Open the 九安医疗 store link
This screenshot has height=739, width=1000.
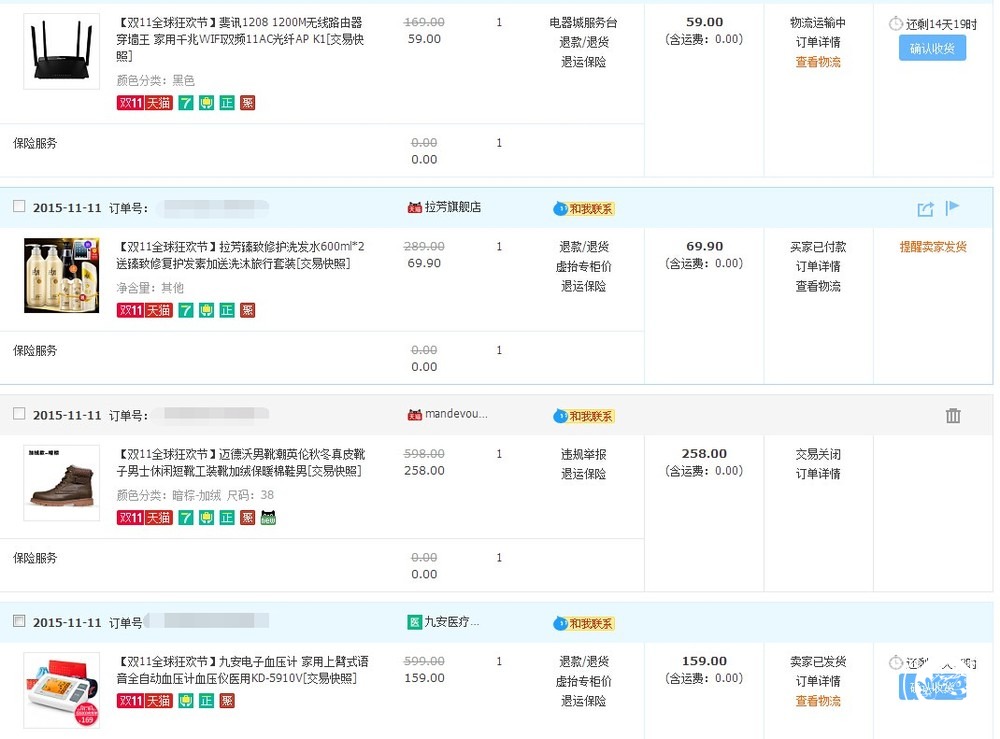tap(452, 622)
